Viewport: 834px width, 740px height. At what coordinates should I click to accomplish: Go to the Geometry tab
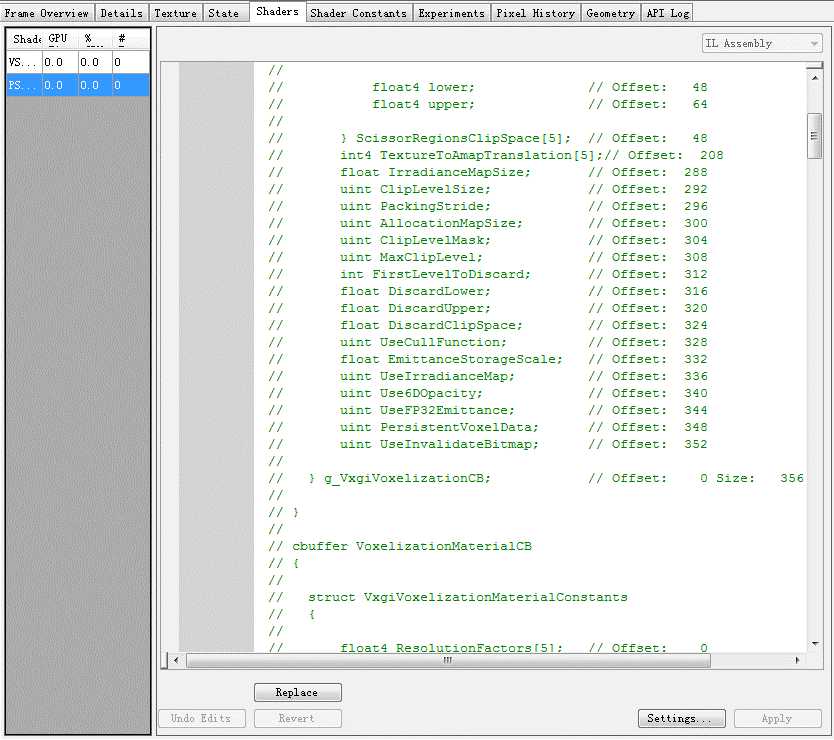[x=611, y=13]
